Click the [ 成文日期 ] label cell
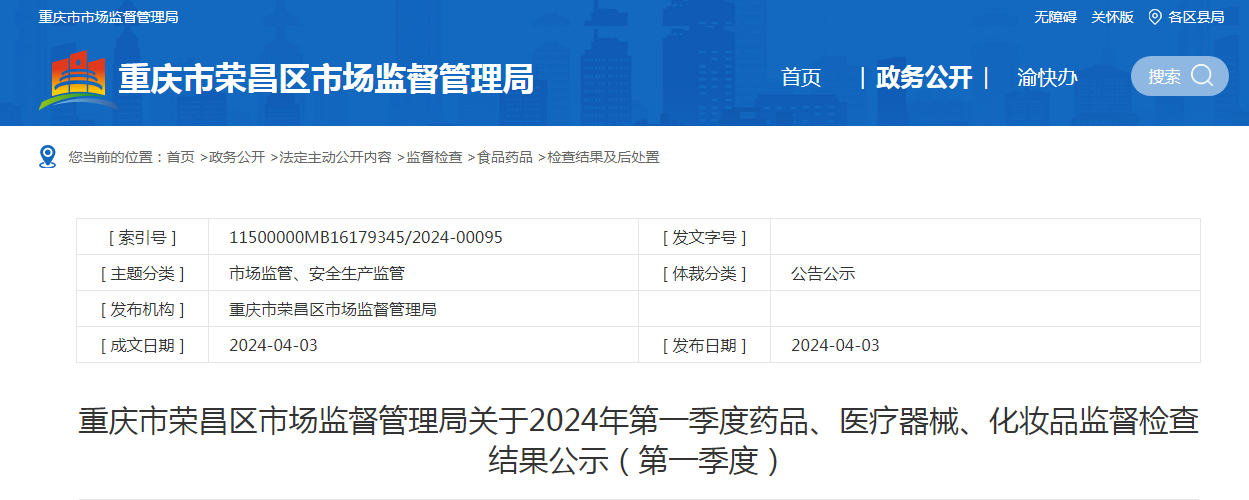Viewport: 1249px width, 500px height. pos(143,345)
